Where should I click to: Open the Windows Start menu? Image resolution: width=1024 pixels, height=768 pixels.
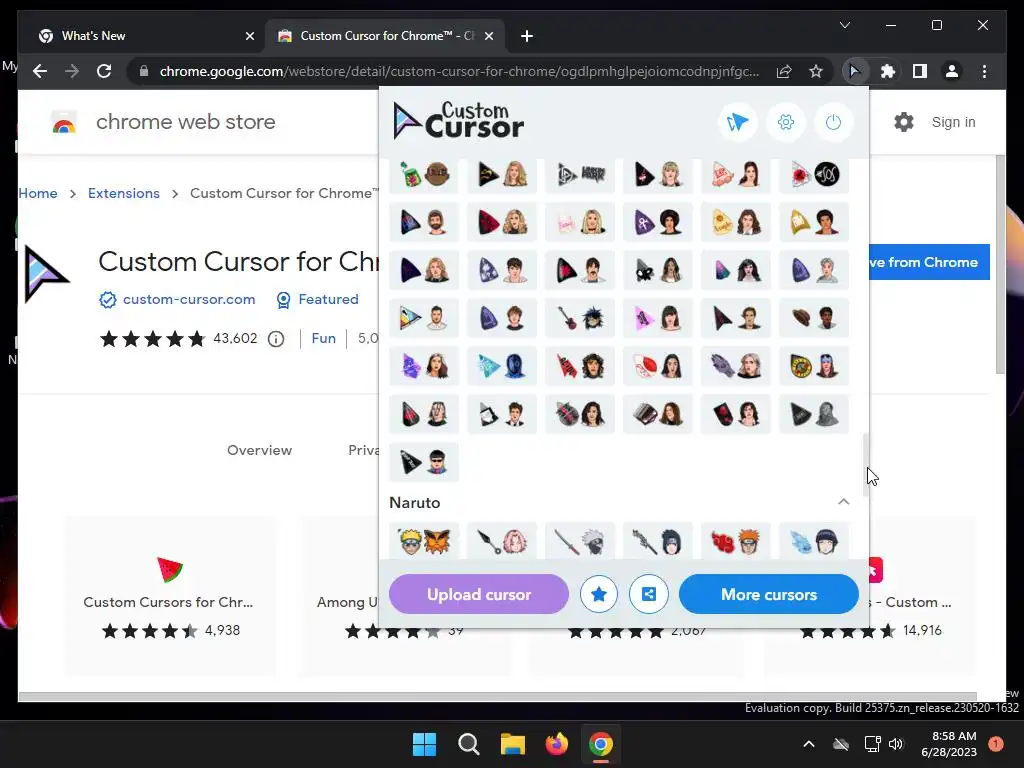point(424,744)
